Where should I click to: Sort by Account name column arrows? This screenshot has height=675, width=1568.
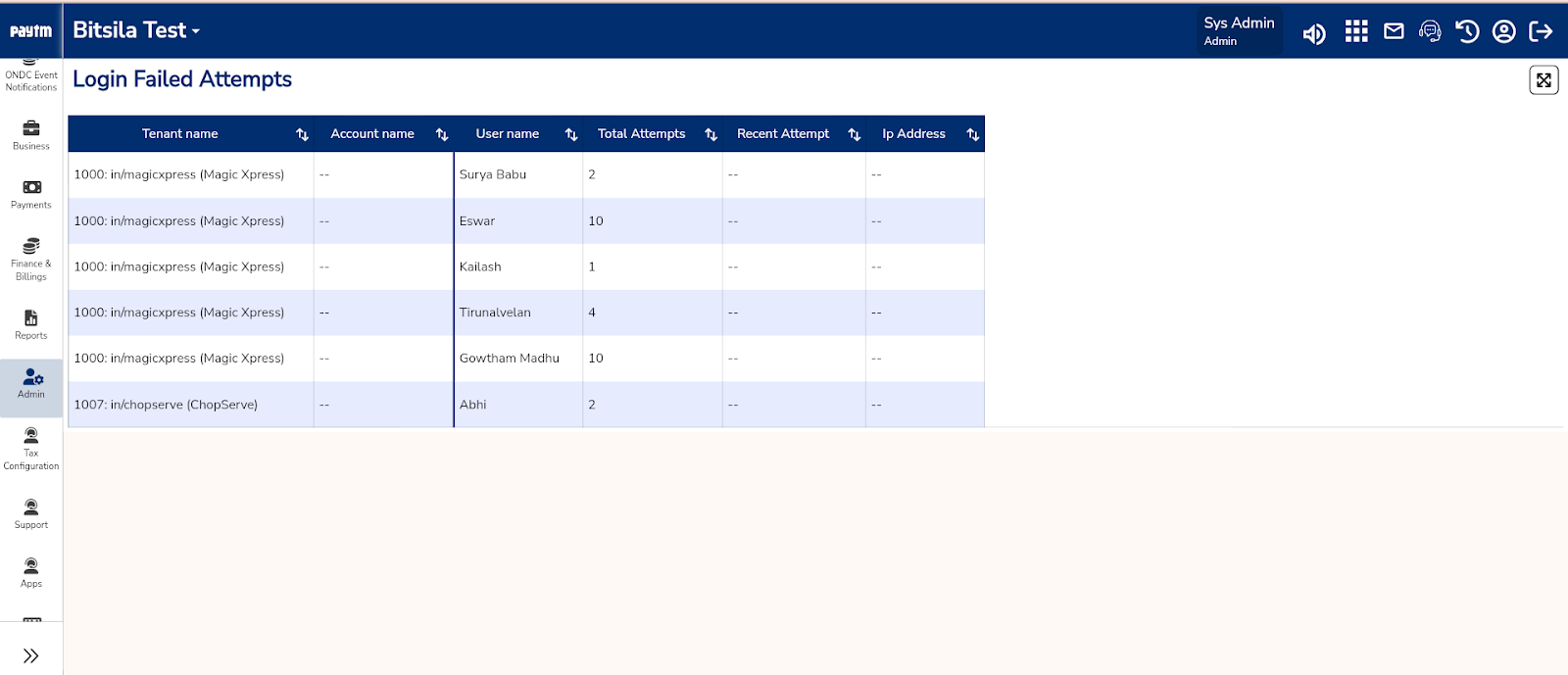442,134
